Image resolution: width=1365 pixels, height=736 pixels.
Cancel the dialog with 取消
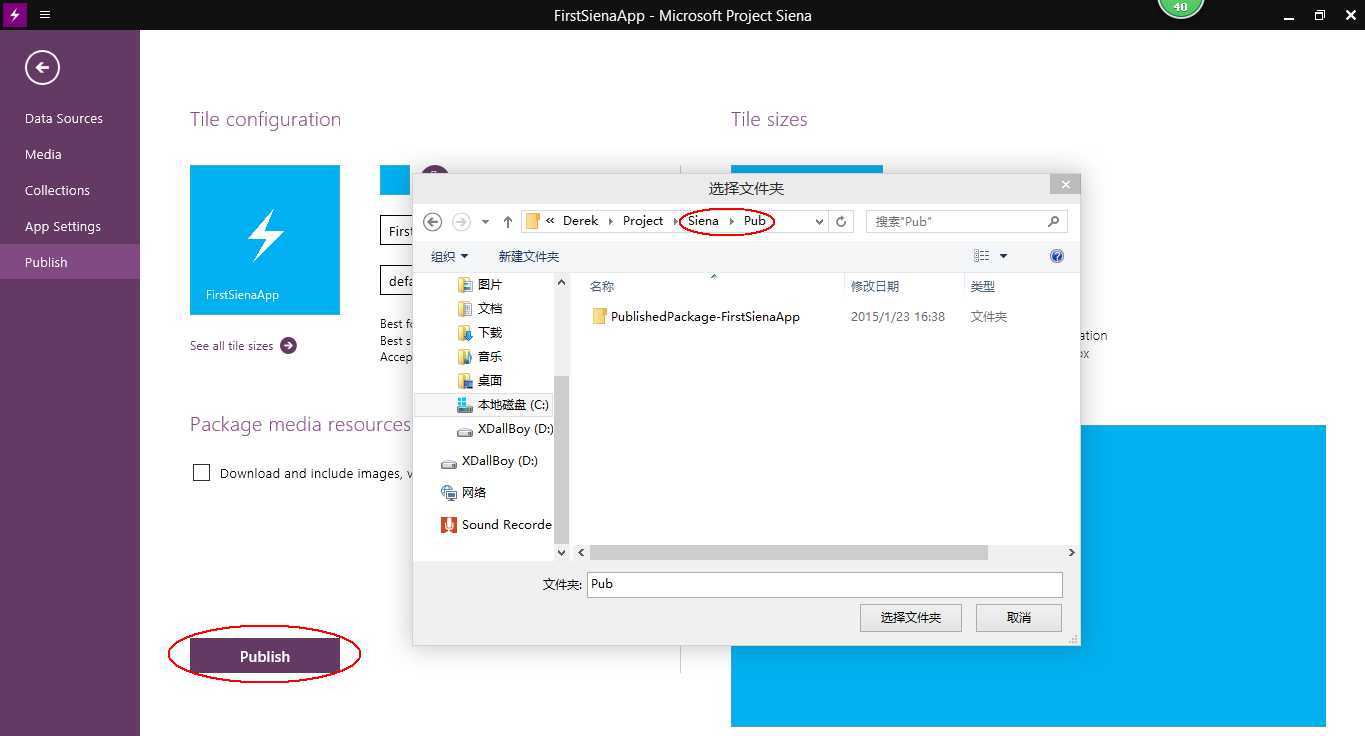coord(1019,618)
